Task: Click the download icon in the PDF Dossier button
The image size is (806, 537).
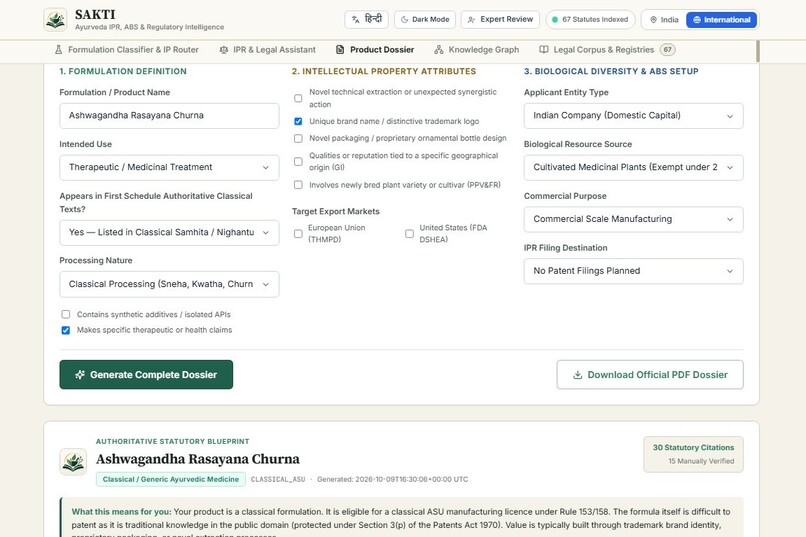Action: (578, 375)
